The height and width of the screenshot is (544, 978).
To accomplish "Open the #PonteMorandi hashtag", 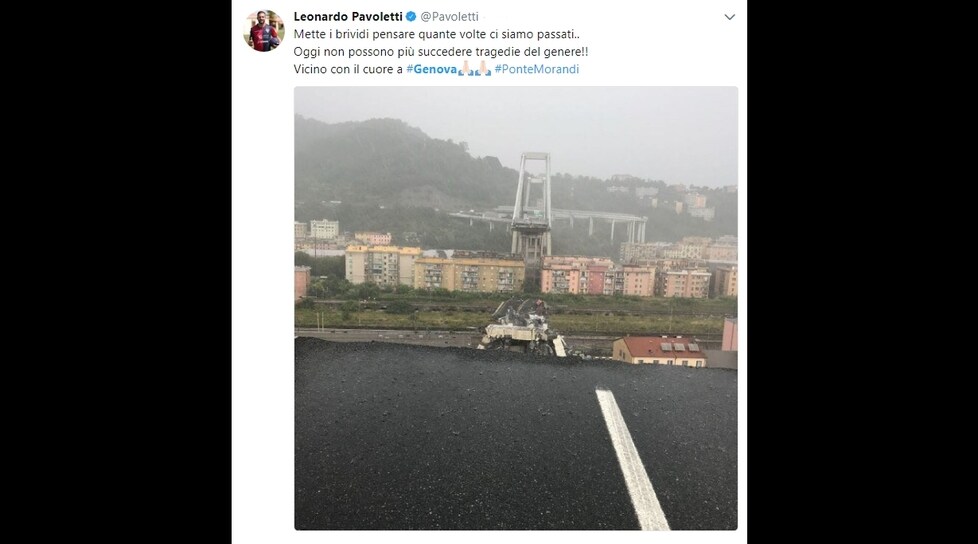I will click(536, 69).
